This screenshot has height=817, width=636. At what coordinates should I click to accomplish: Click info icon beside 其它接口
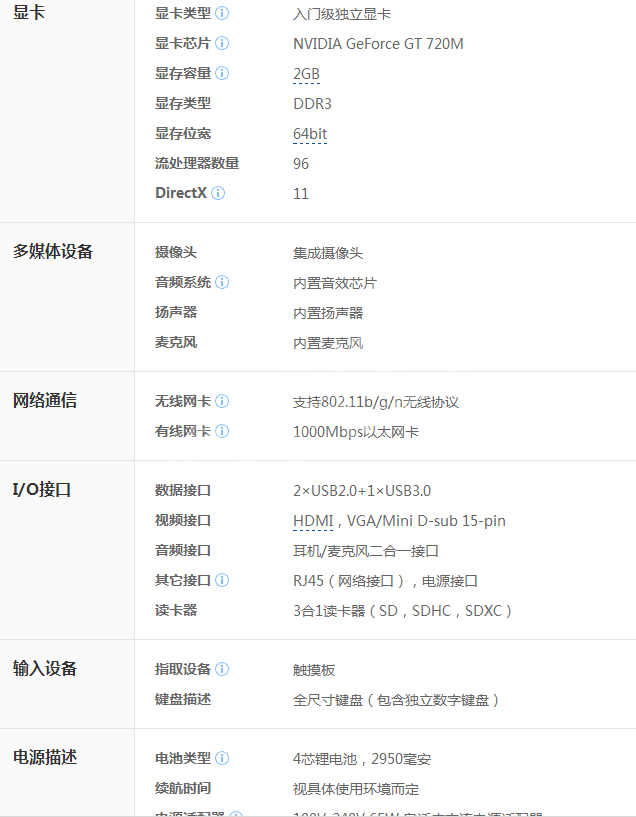tap(222, 580)
